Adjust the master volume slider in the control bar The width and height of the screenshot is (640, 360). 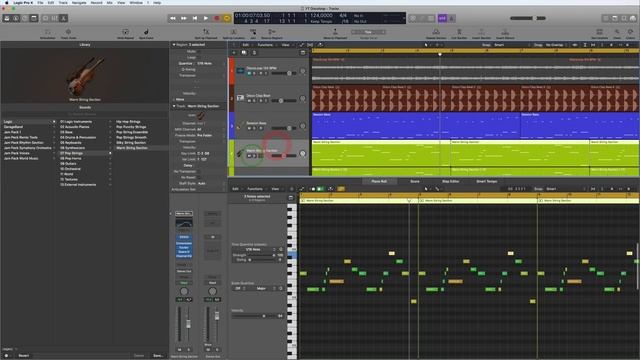[528, 18]
